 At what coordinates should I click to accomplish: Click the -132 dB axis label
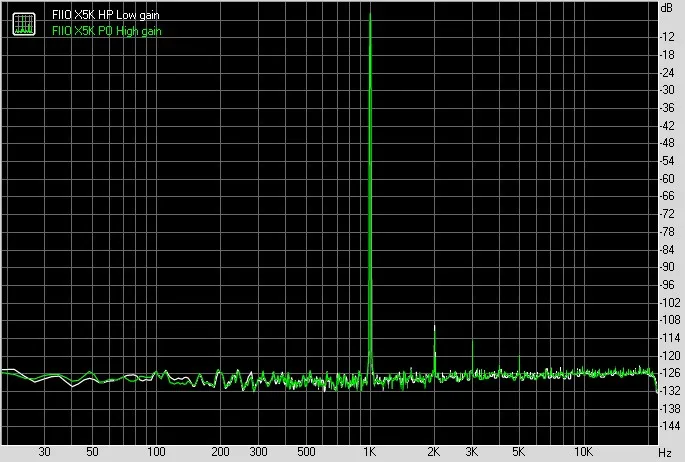point(669,390)
